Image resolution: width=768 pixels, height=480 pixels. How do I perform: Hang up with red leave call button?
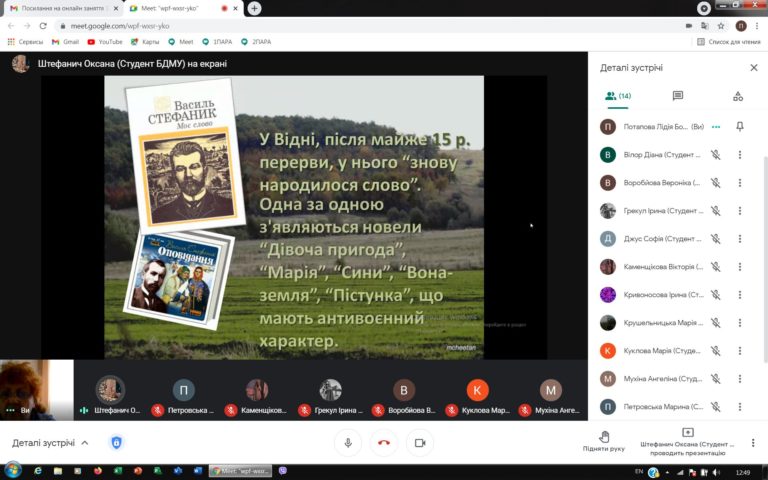[x=384, y=443]
